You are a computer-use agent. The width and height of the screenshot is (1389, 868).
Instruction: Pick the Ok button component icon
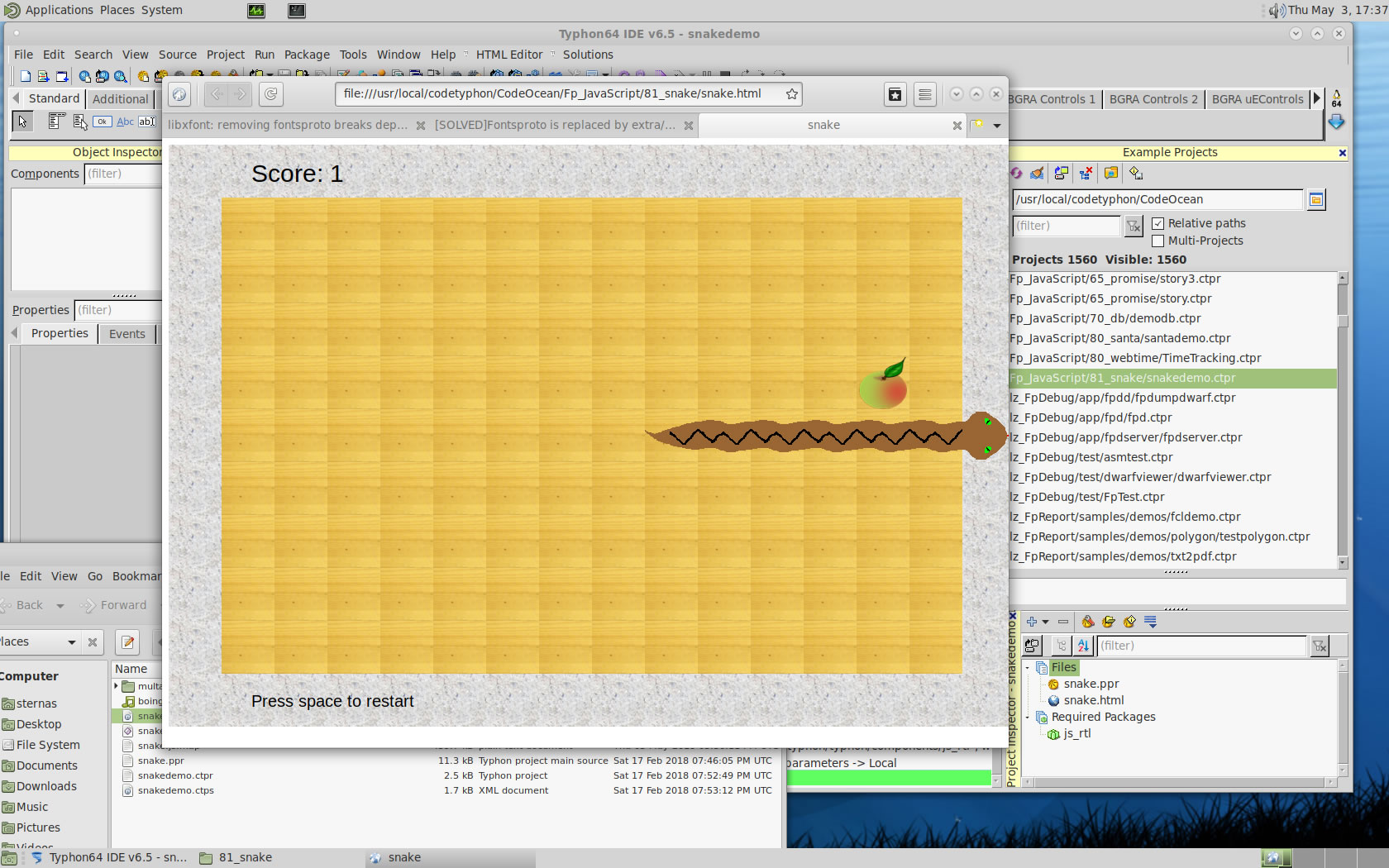click(x=102, y=122)
